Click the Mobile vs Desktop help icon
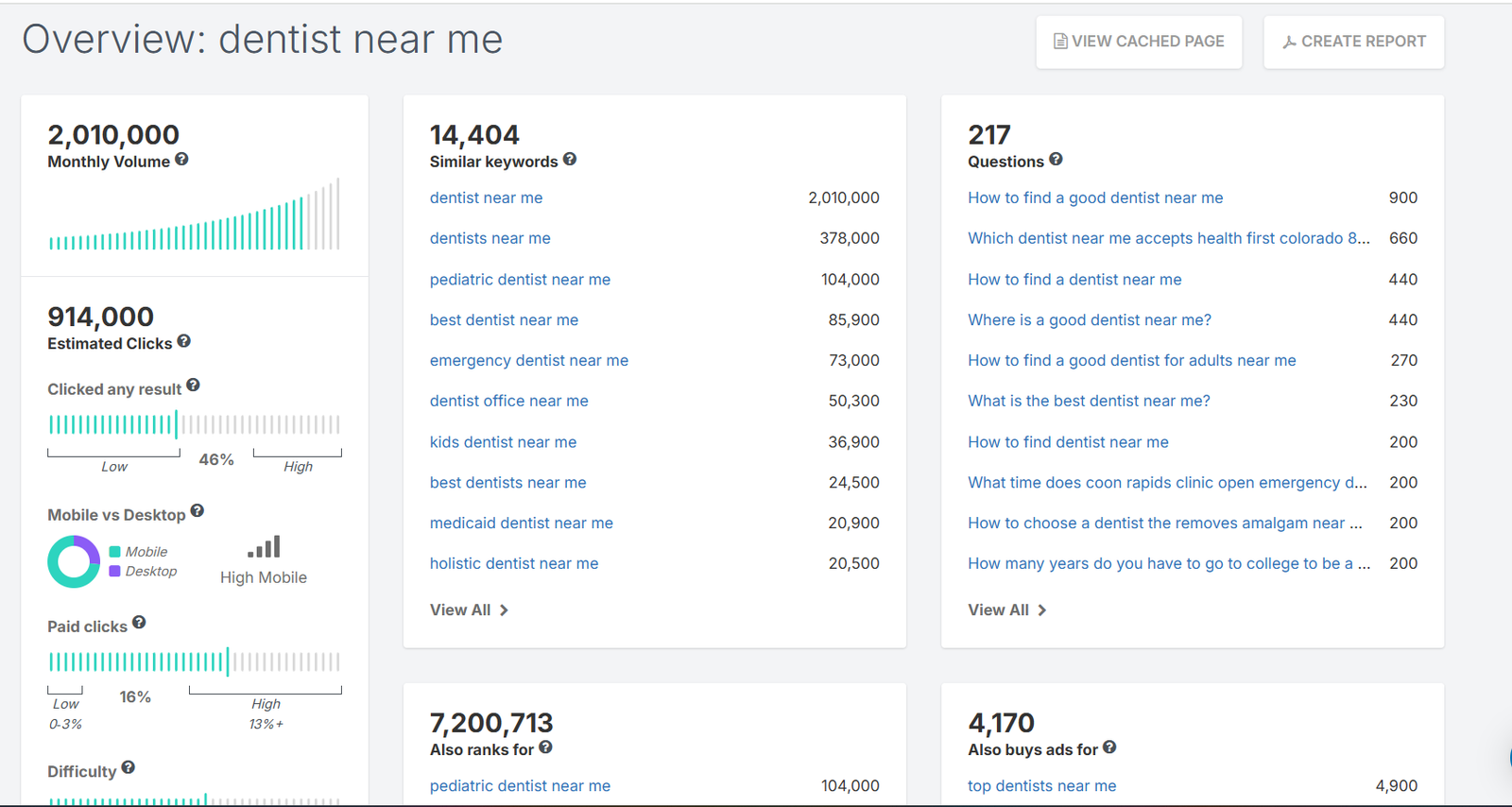 pos(197,511)
